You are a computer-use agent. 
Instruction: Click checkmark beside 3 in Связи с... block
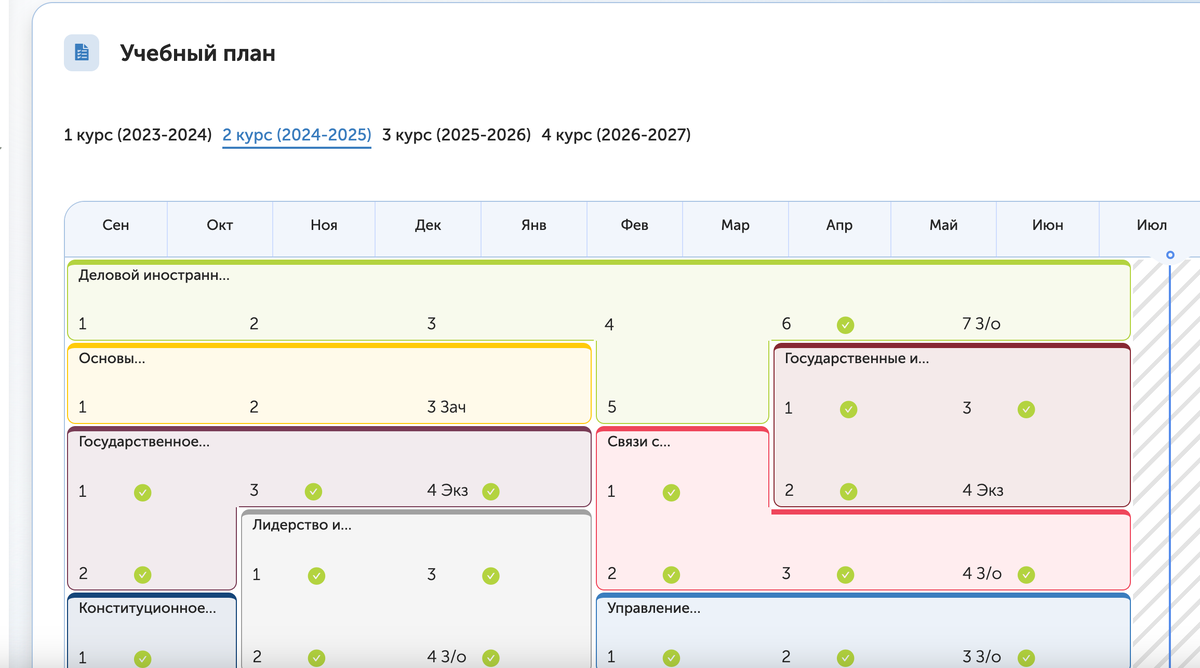point(845,574)
